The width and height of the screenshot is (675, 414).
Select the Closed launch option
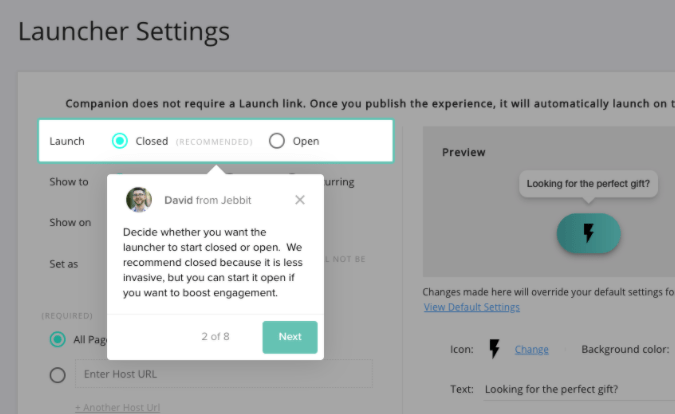pos(120,141)
